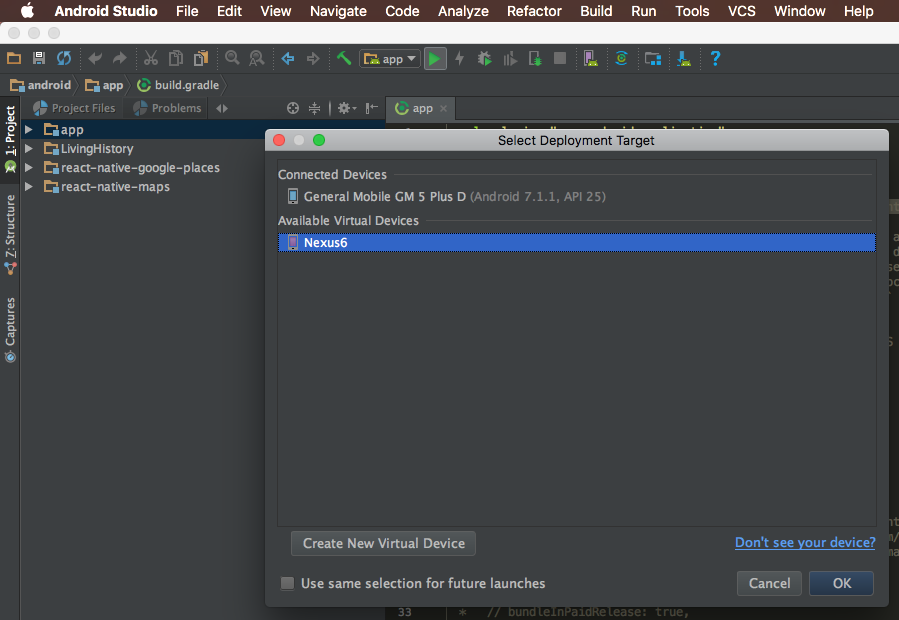This screenshot has height=620, width=899.
Task: Open the SDK Manager download icon
Action: point(684,59)
